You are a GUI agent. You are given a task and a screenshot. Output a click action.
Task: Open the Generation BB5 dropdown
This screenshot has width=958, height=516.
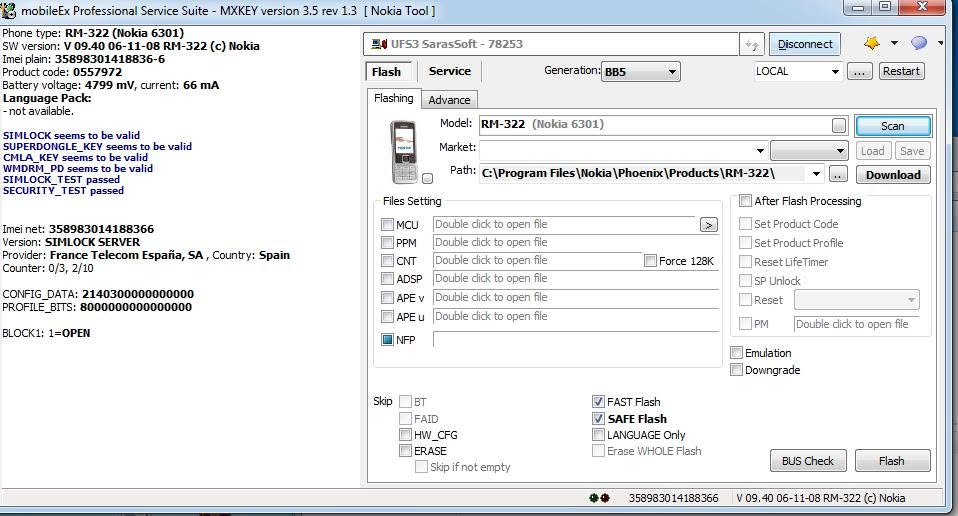[x=641, y=71]
